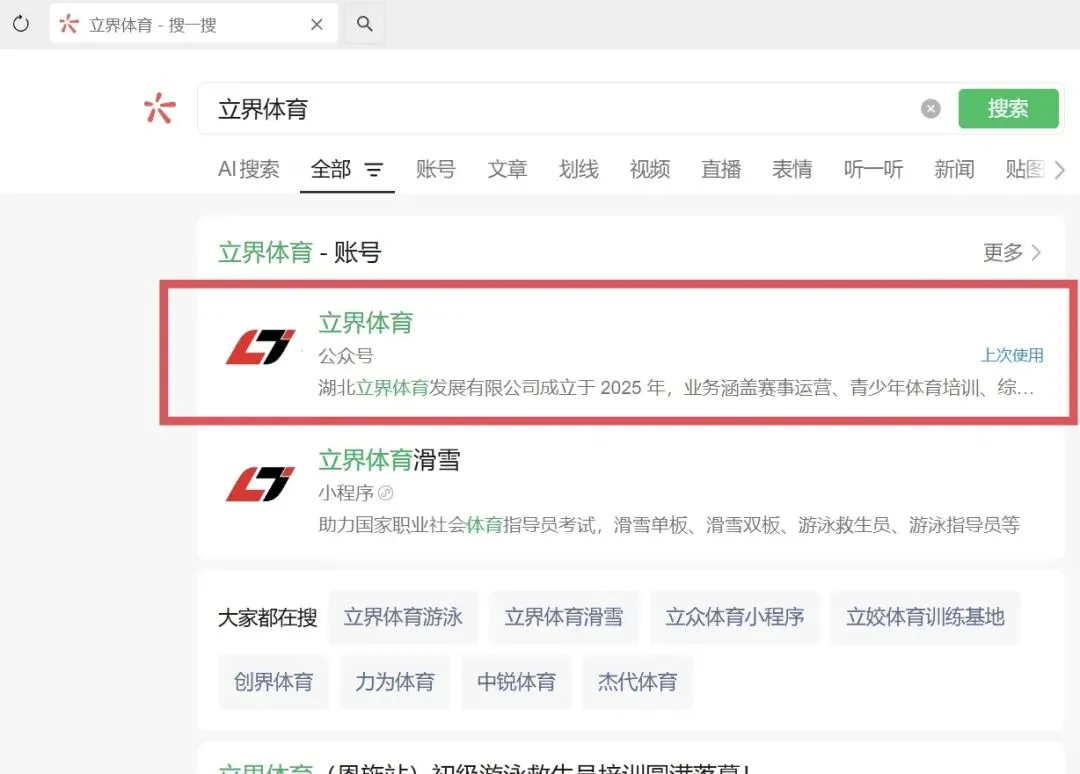The width and height of the screenshot is (1080, 774).
Task: Show more tabs with the right chevron arrow
Action: (1060, 169)
